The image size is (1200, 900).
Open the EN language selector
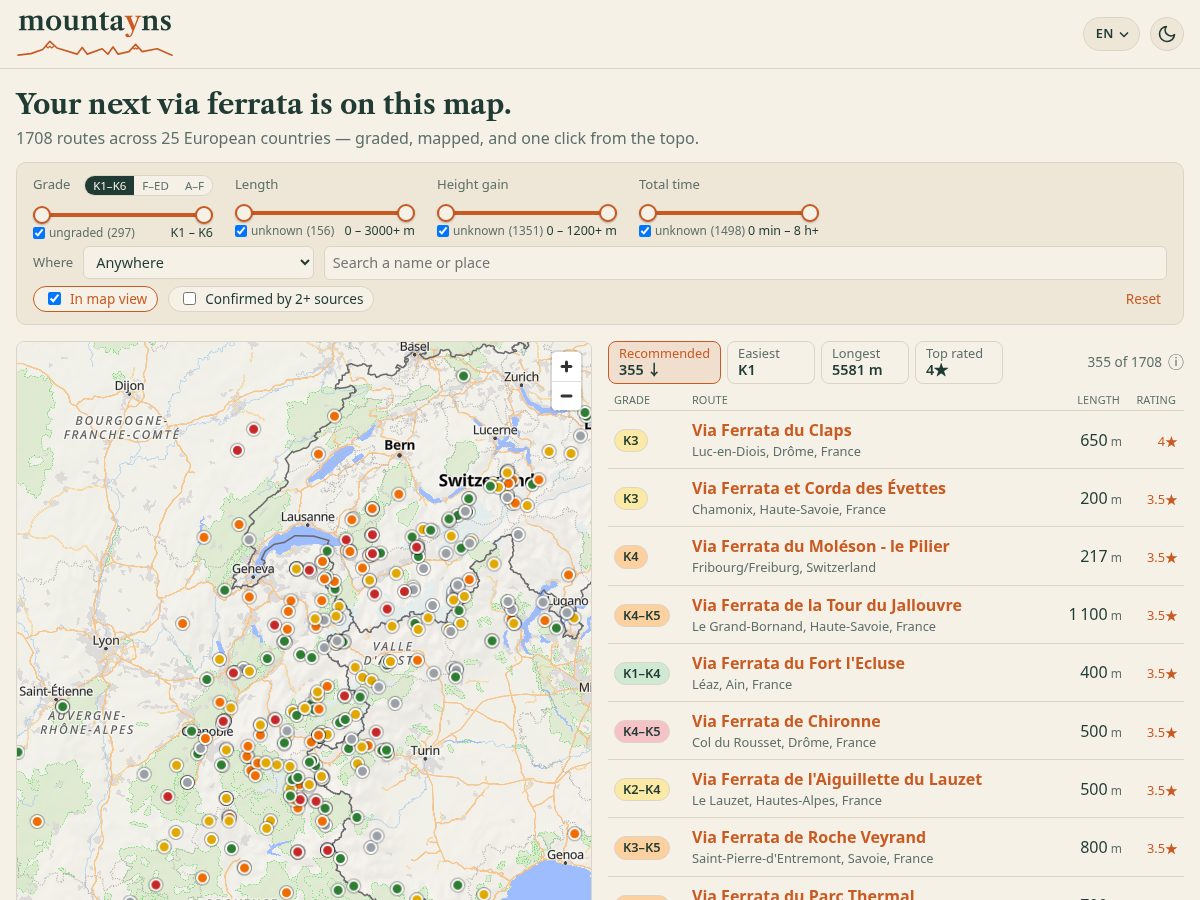[x=1111, y=34]
